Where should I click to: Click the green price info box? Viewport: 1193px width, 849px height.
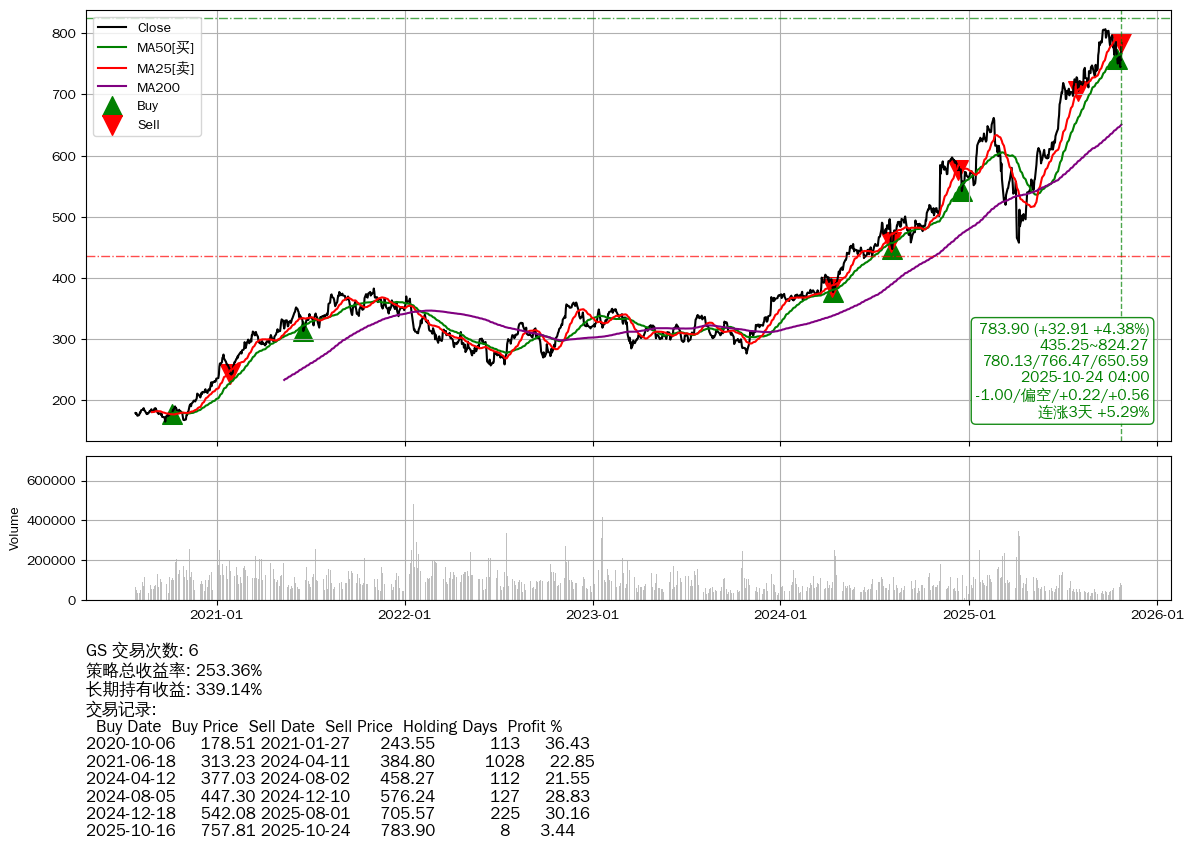1063,370
